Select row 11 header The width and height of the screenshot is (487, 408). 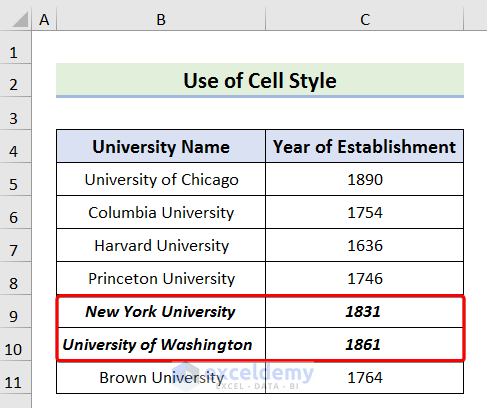point(15,377)
